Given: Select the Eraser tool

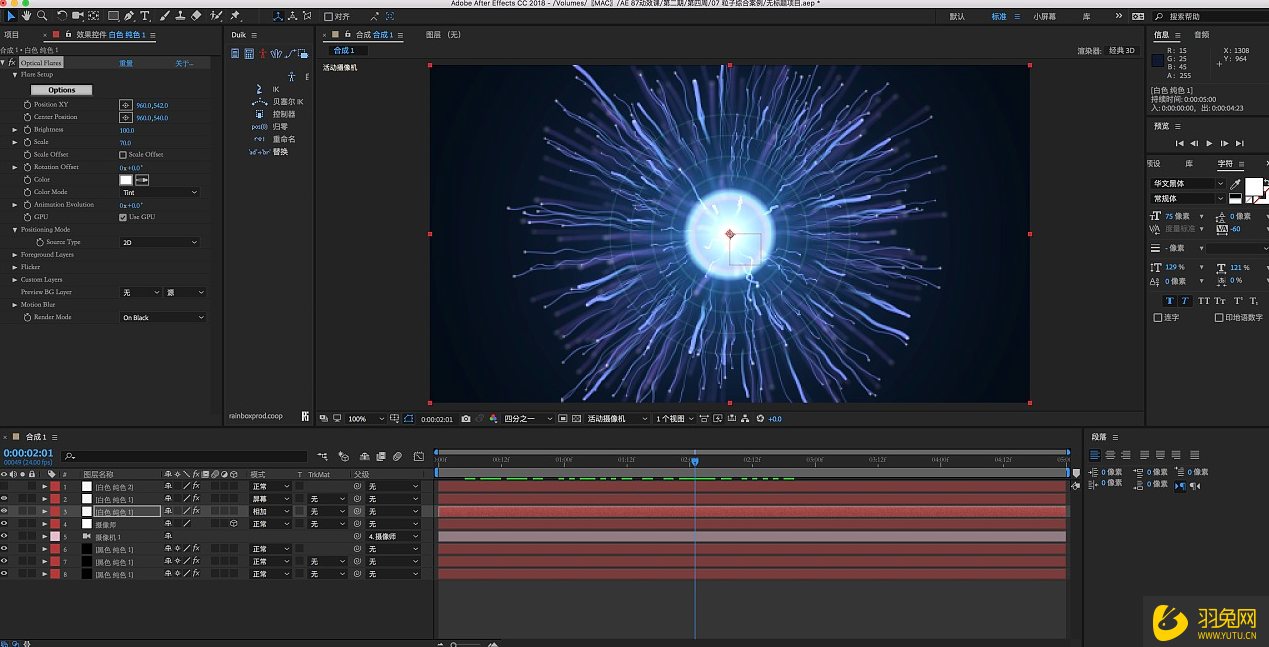Looking at the screenshot, I should coord(195,16).
